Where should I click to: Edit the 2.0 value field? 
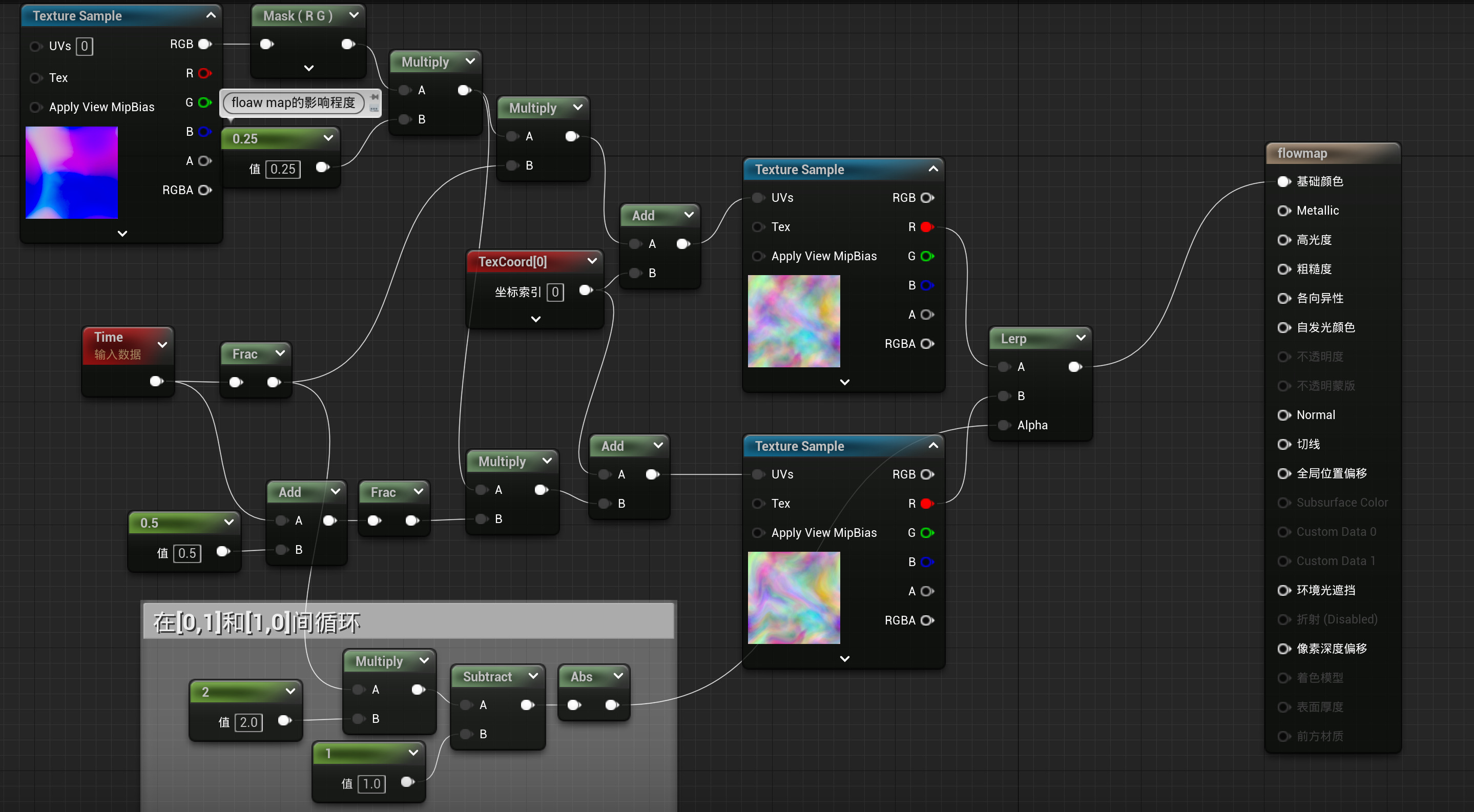tap(248, 722)
